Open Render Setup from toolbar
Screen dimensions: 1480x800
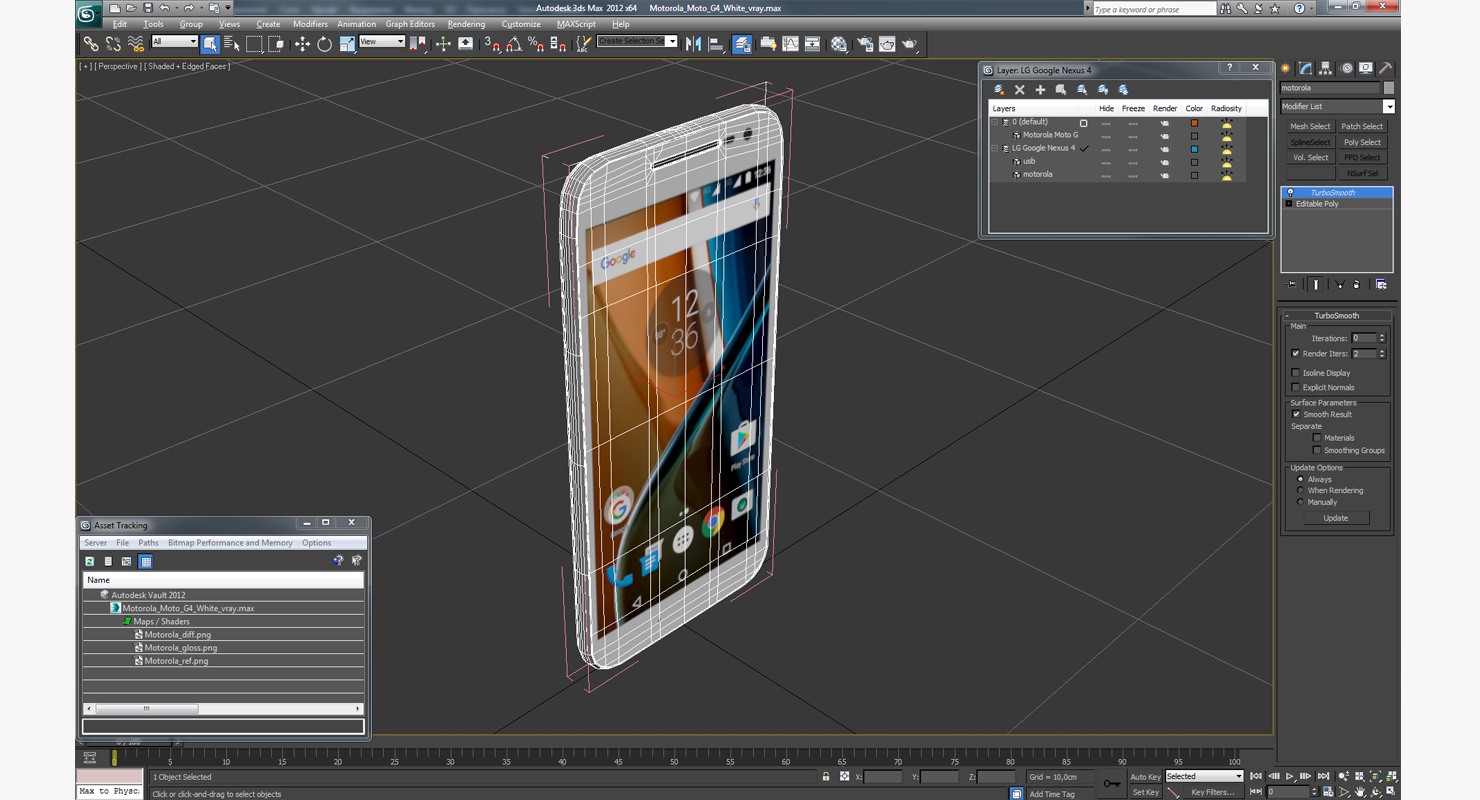pos(864,44)
